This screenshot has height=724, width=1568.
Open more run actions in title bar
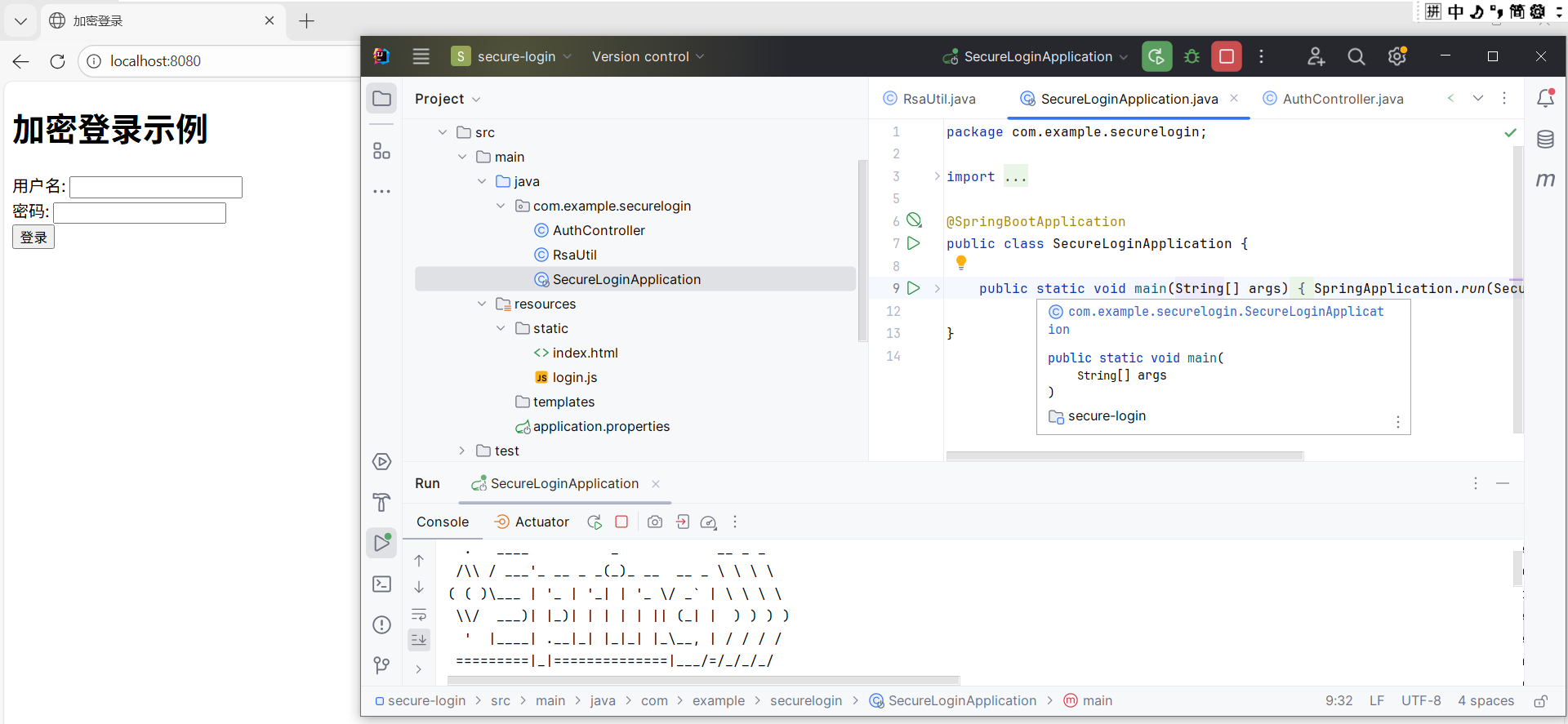pos(1262,56)
